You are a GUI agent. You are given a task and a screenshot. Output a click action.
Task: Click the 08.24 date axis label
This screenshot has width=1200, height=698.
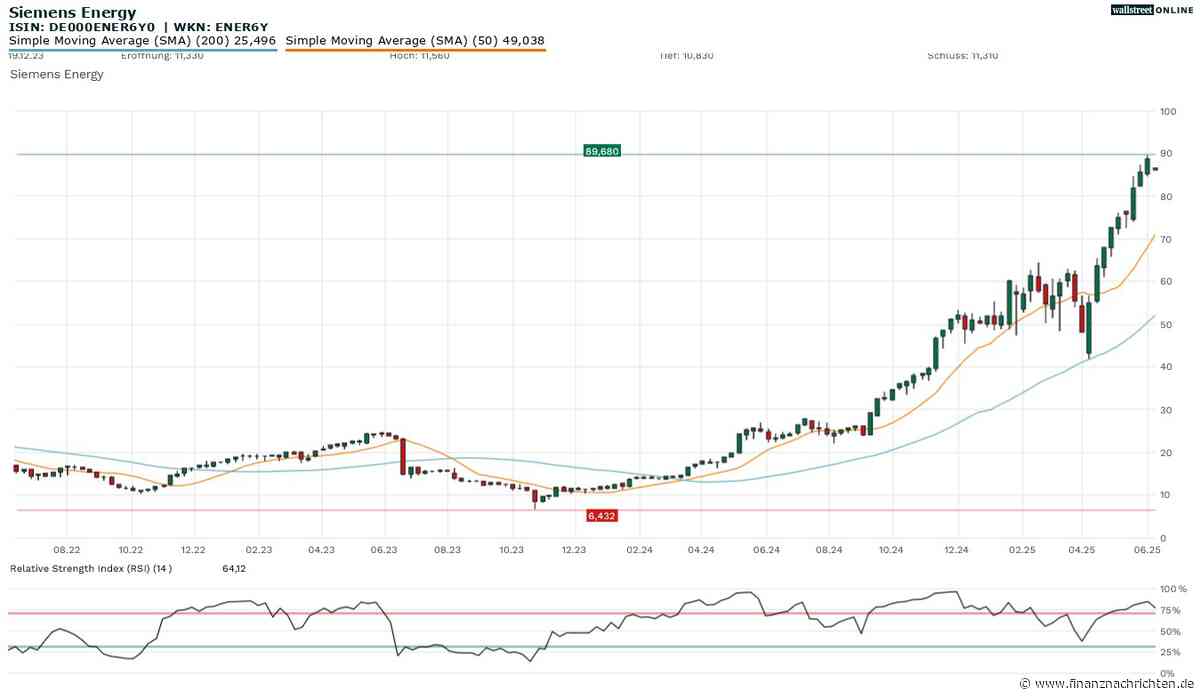click(x=828, y=550)
